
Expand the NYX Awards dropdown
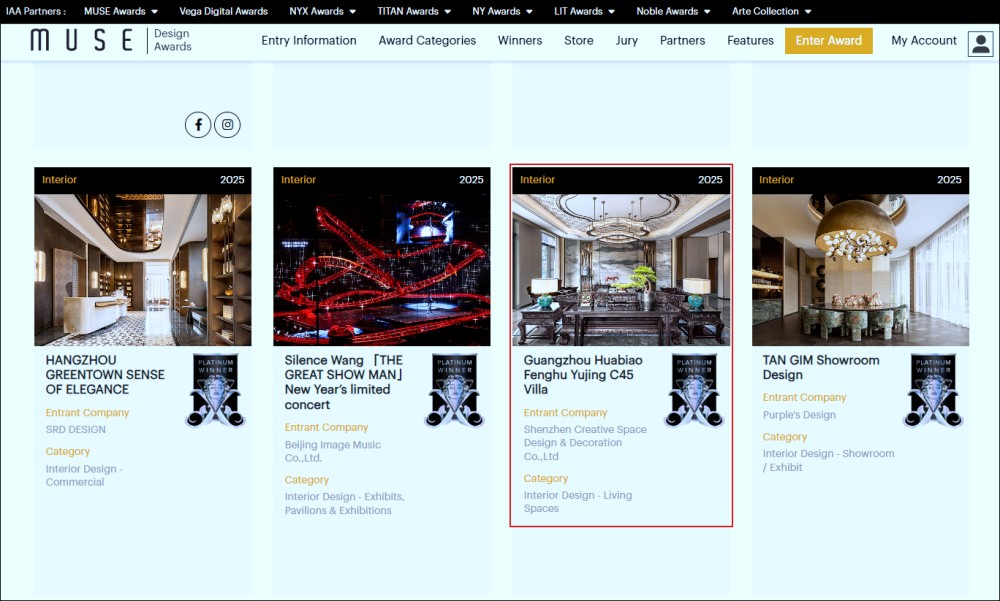322,12
